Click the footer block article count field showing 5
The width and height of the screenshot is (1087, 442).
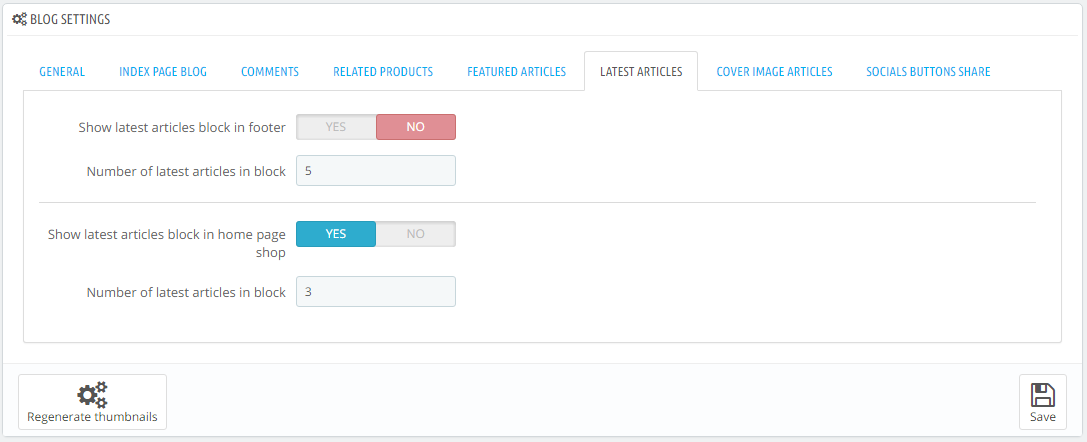[376, 170]
